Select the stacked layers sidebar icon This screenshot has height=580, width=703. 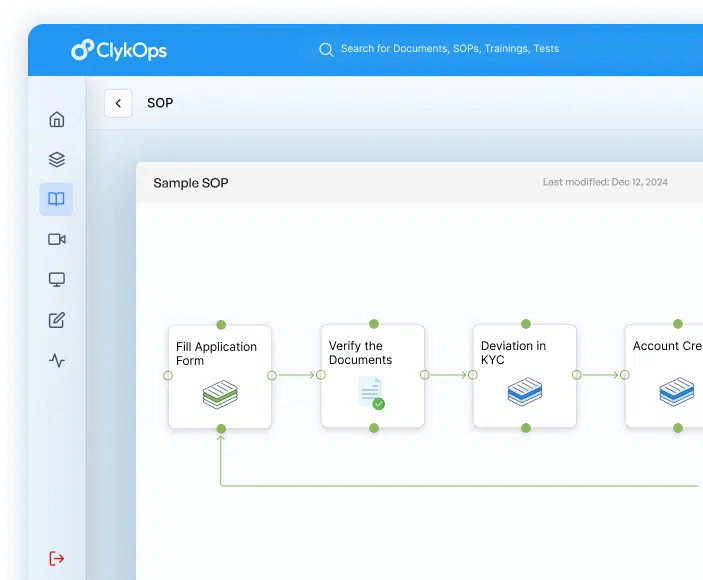(x=57, y=159)
